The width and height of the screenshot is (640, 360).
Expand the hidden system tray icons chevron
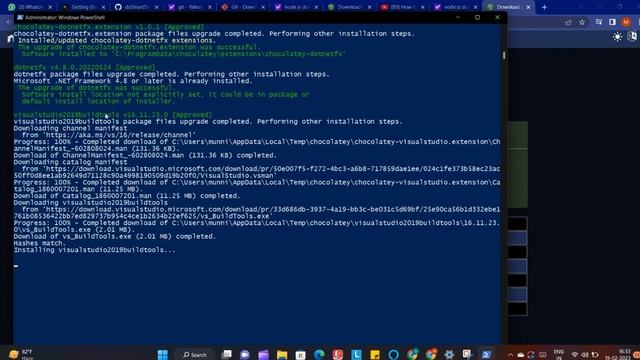510,355
